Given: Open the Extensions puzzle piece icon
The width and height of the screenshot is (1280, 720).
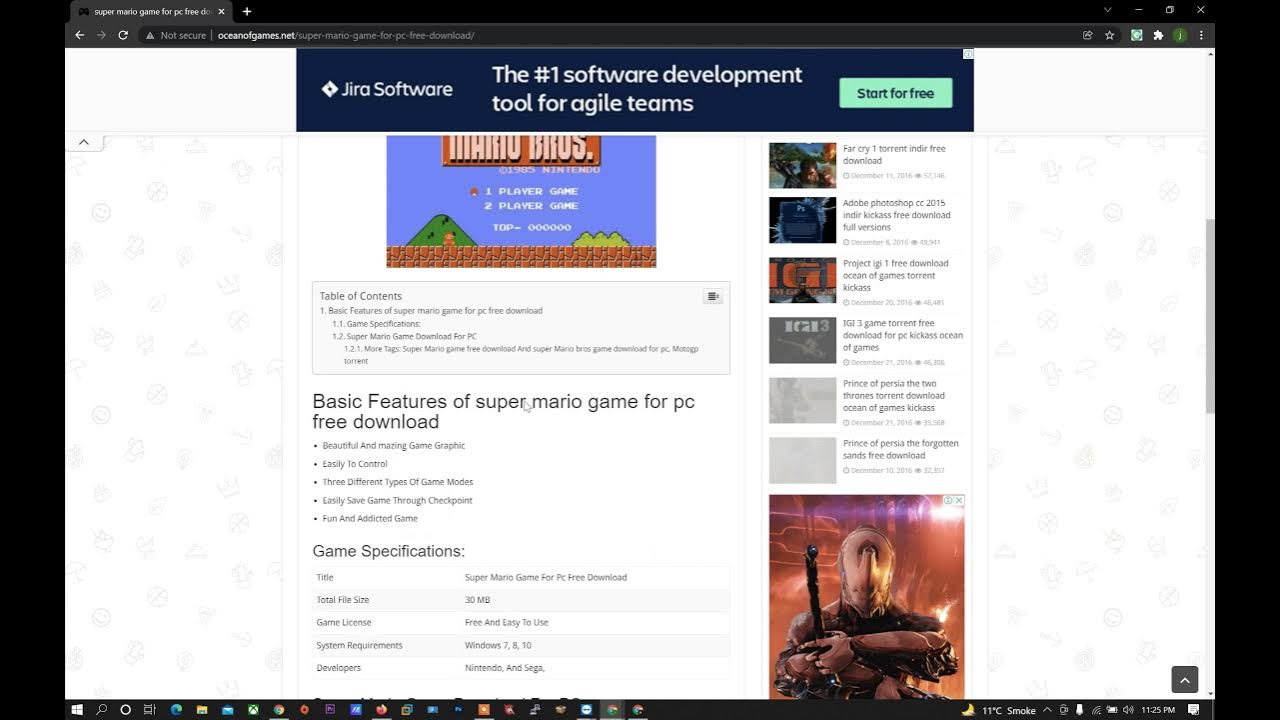Looking at the screenshot, I should pyautogui.click(x=1158, y=35).
